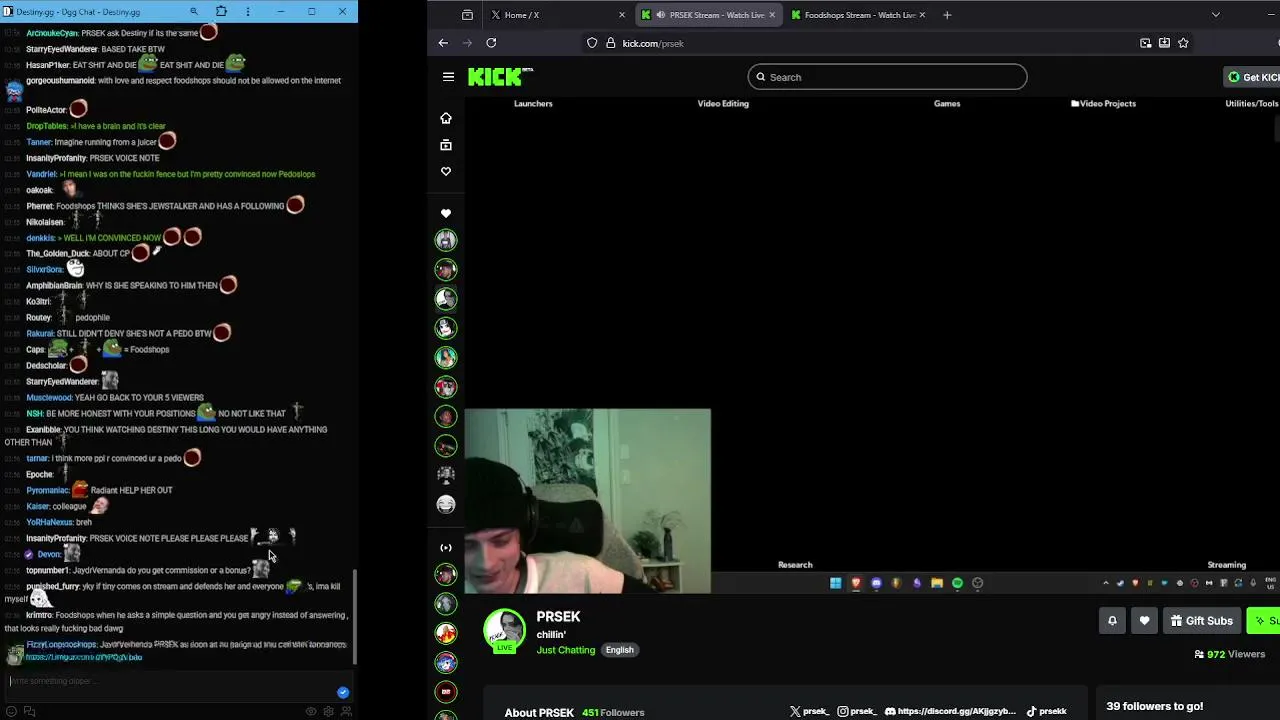
Task: Click username Pyromaniac in chat
Action: 47,490
